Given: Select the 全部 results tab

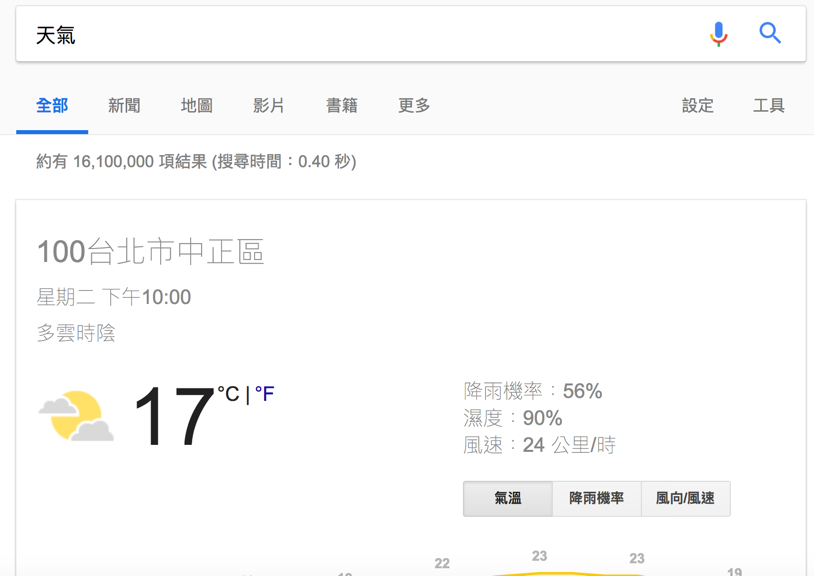Looking at the screenshot, I should point(52,106).
